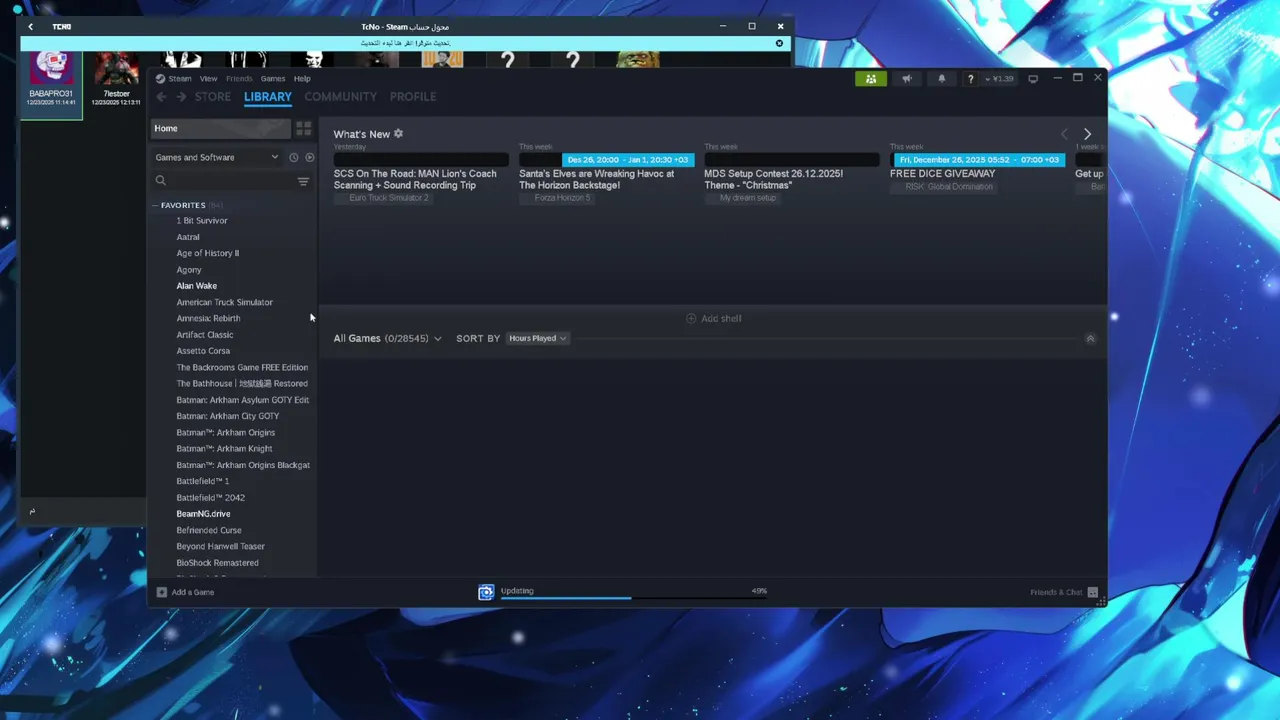The width and height of the screenshot is (1280, 720).
Task: Click the Add a Game plus icon
Action: click(x=161, y=592)
